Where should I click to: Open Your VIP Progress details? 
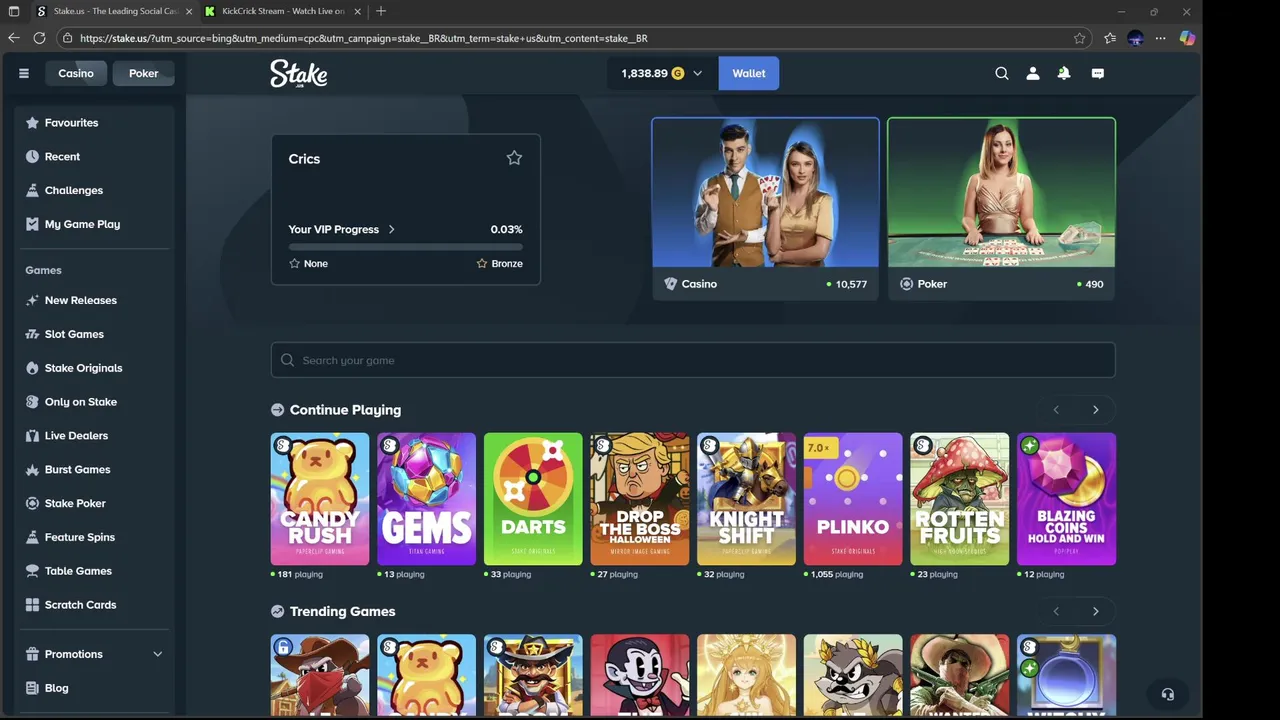(x=342, y=229)
